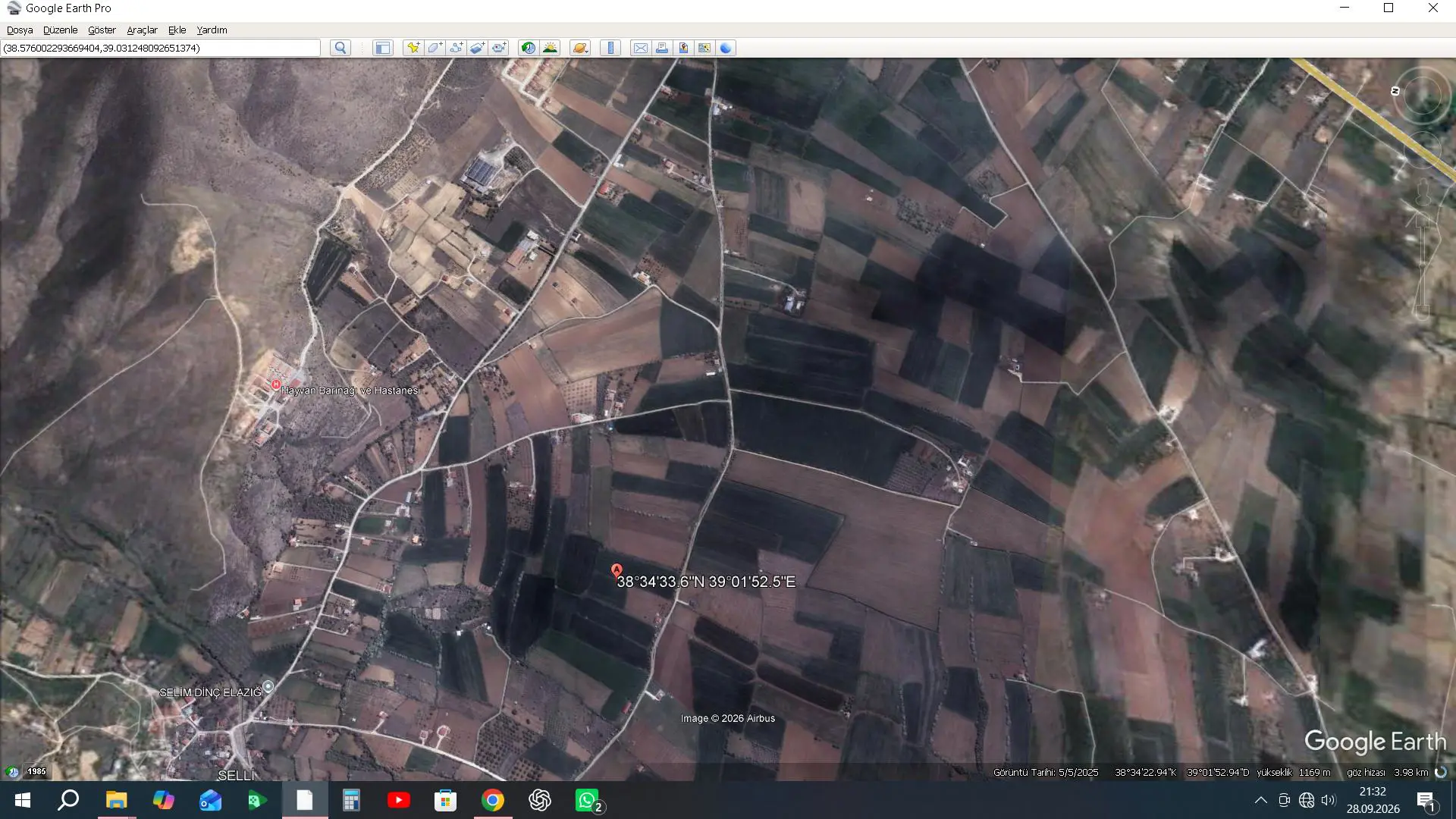Add a polygon shape
1456x819 pixels.
(435, 48)
